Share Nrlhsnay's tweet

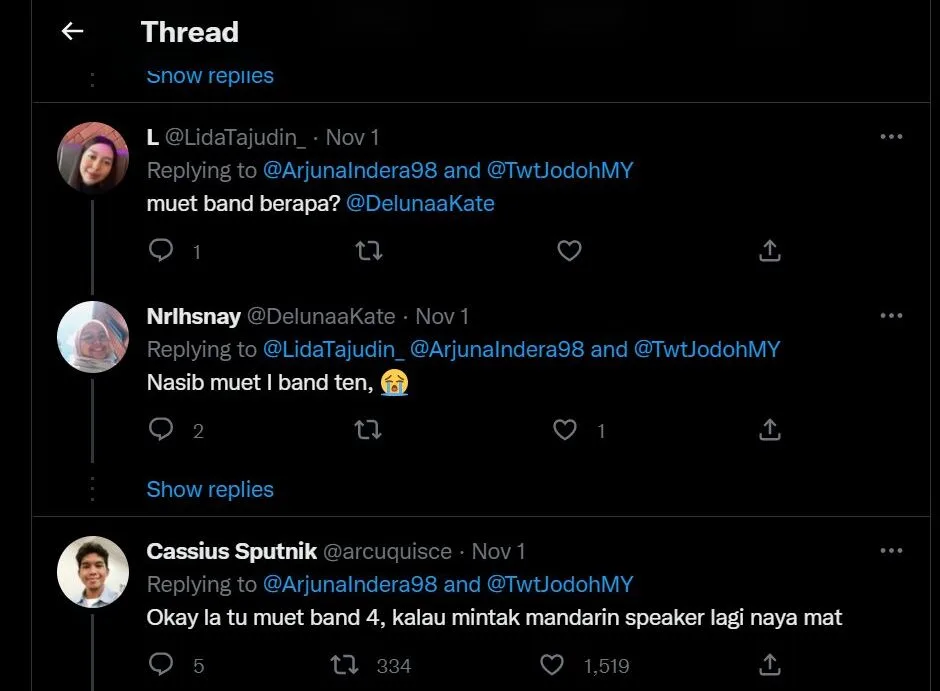(x=769, y=430)
